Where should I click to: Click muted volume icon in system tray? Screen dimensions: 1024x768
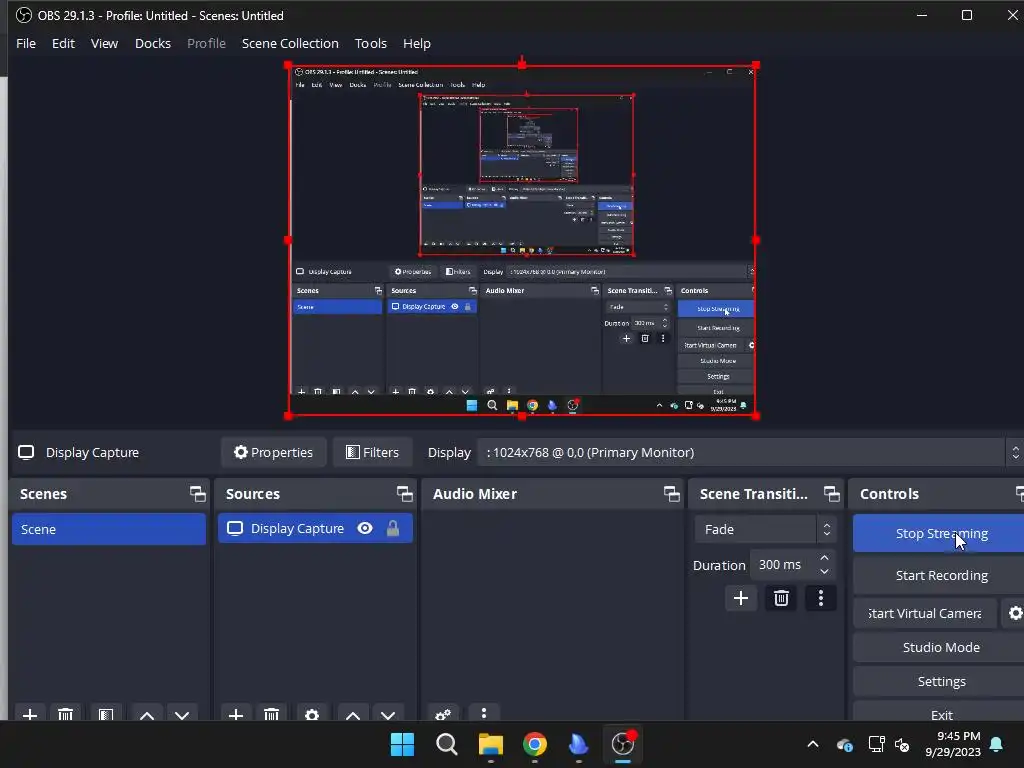(x=902, y=744)
